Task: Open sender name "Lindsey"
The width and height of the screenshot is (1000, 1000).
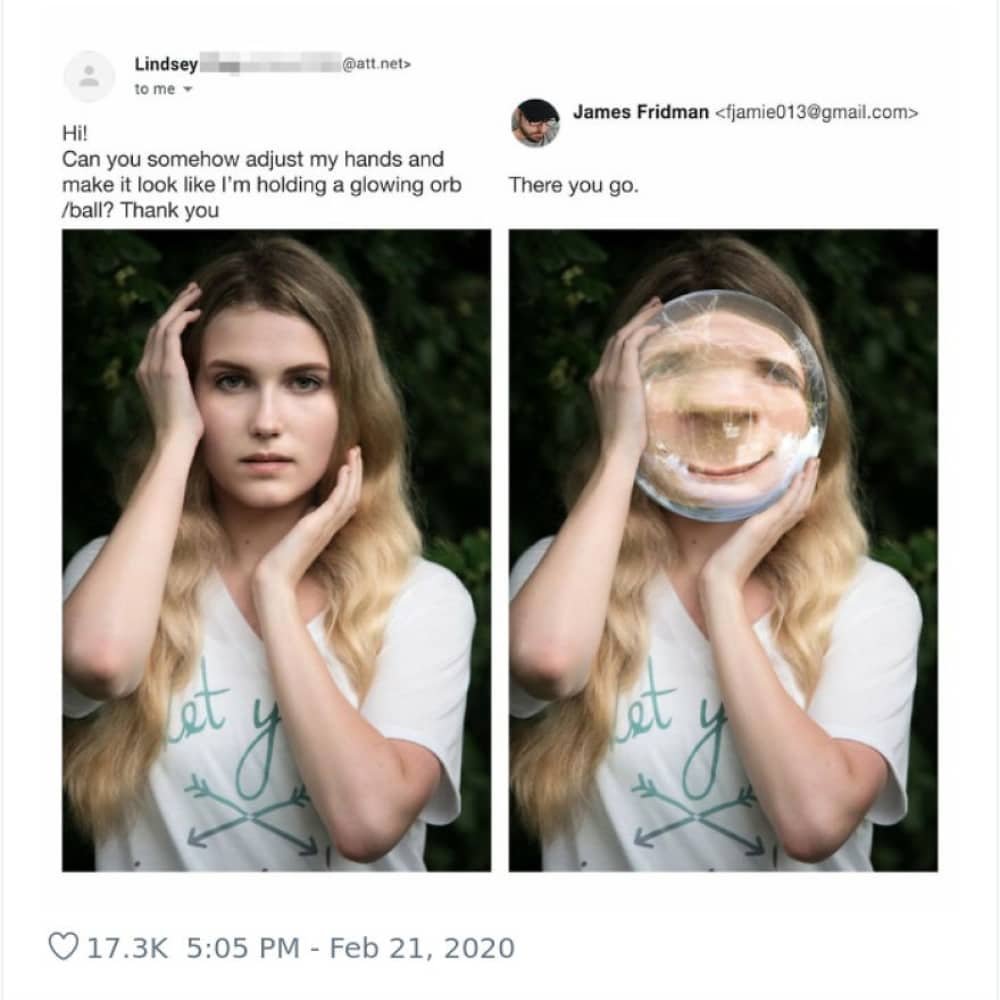Action: [x=166, y=64]
